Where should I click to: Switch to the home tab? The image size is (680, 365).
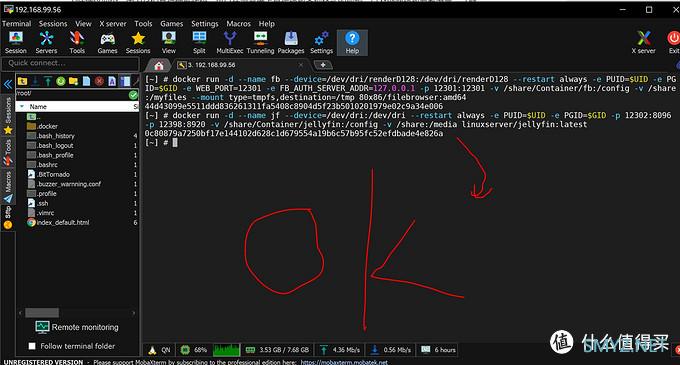[x=159, y=65]
